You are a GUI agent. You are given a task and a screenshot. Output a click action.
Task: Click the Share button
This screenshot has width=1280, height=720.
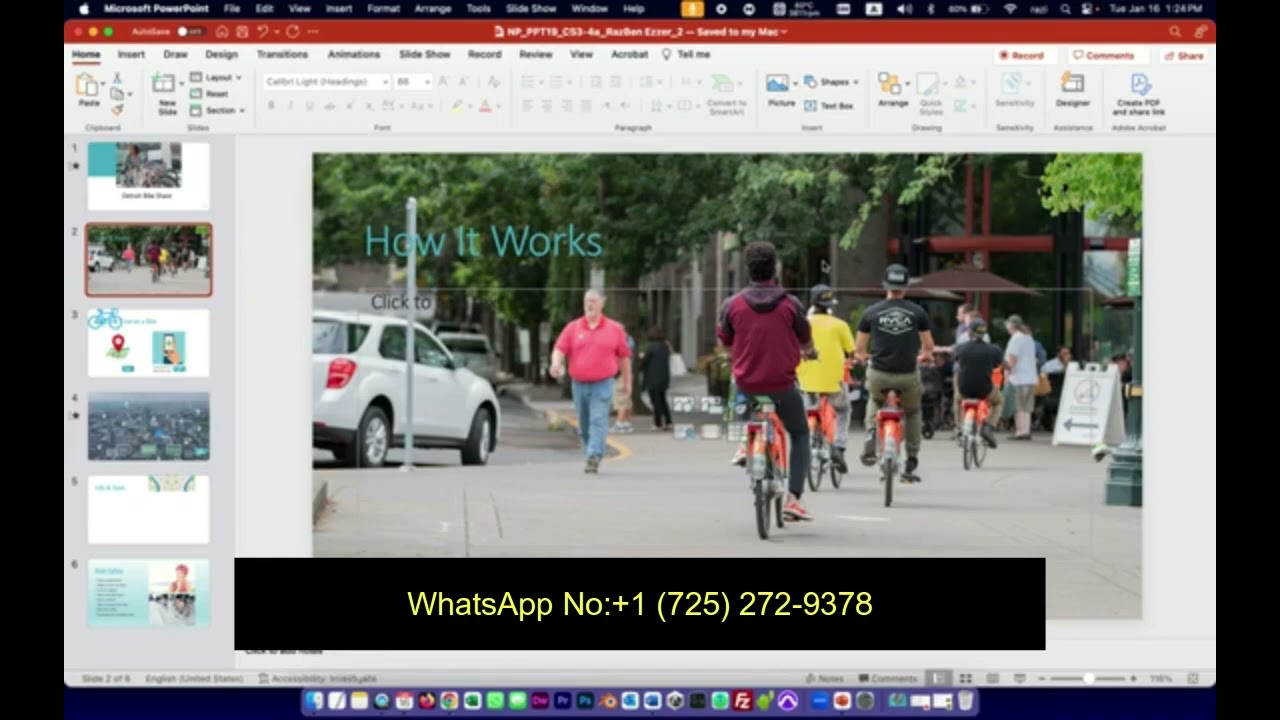click(x=1184, y=56)
